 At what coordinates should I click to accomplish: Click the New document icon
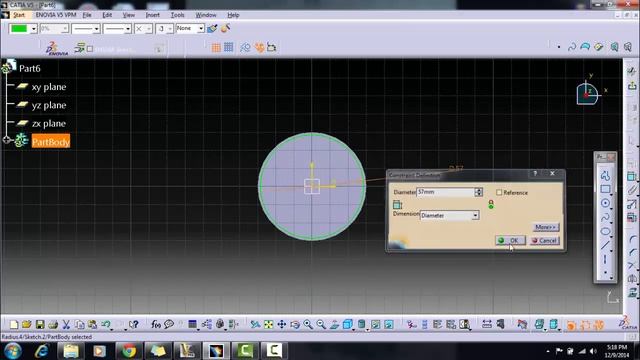click(13, 324)
